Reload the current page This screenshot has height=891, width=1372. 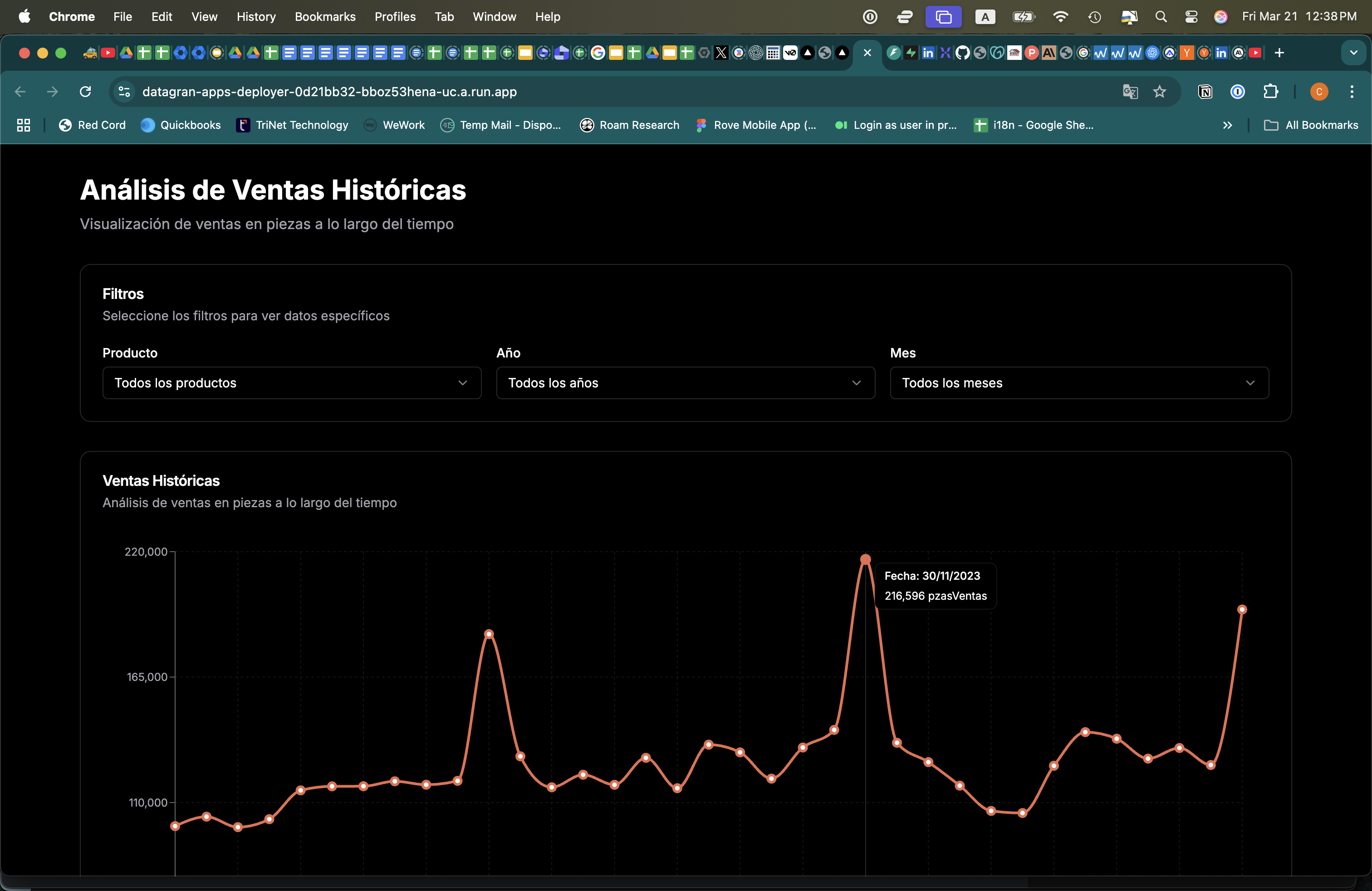85,92
